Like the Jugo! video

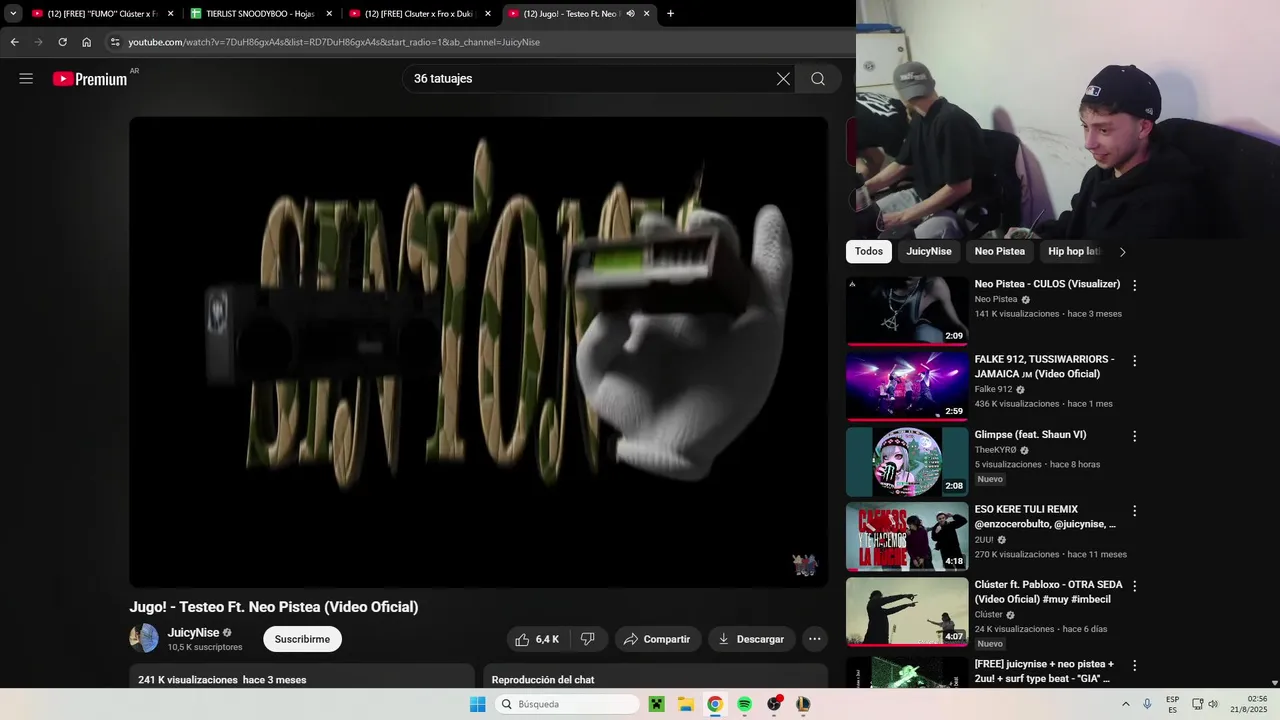coord(538,639)
